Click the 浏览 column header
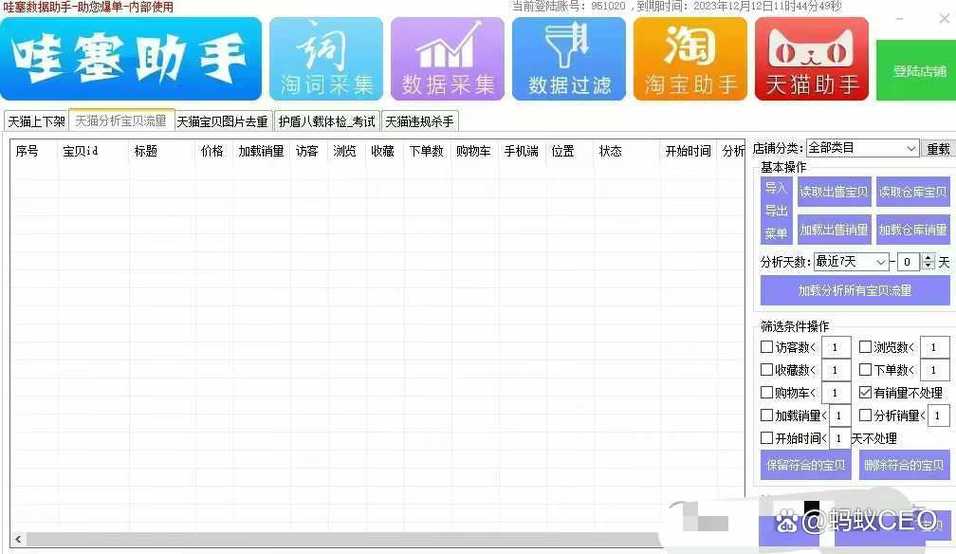This screenshot has width=956, height=554. tap(345, 151)
